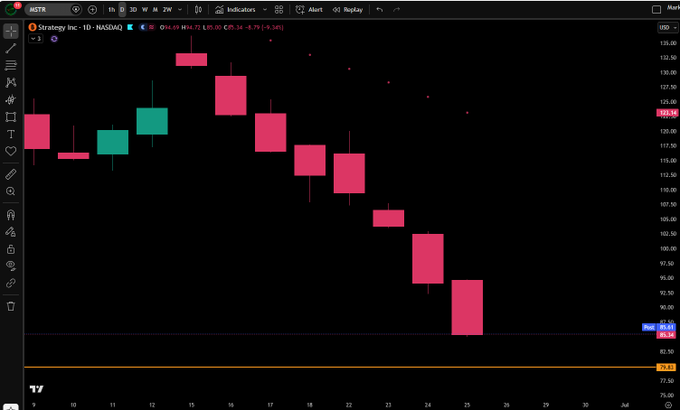Open the drawings link sync tool
Screen dimensions: 680x410
(x=11, y=283)
